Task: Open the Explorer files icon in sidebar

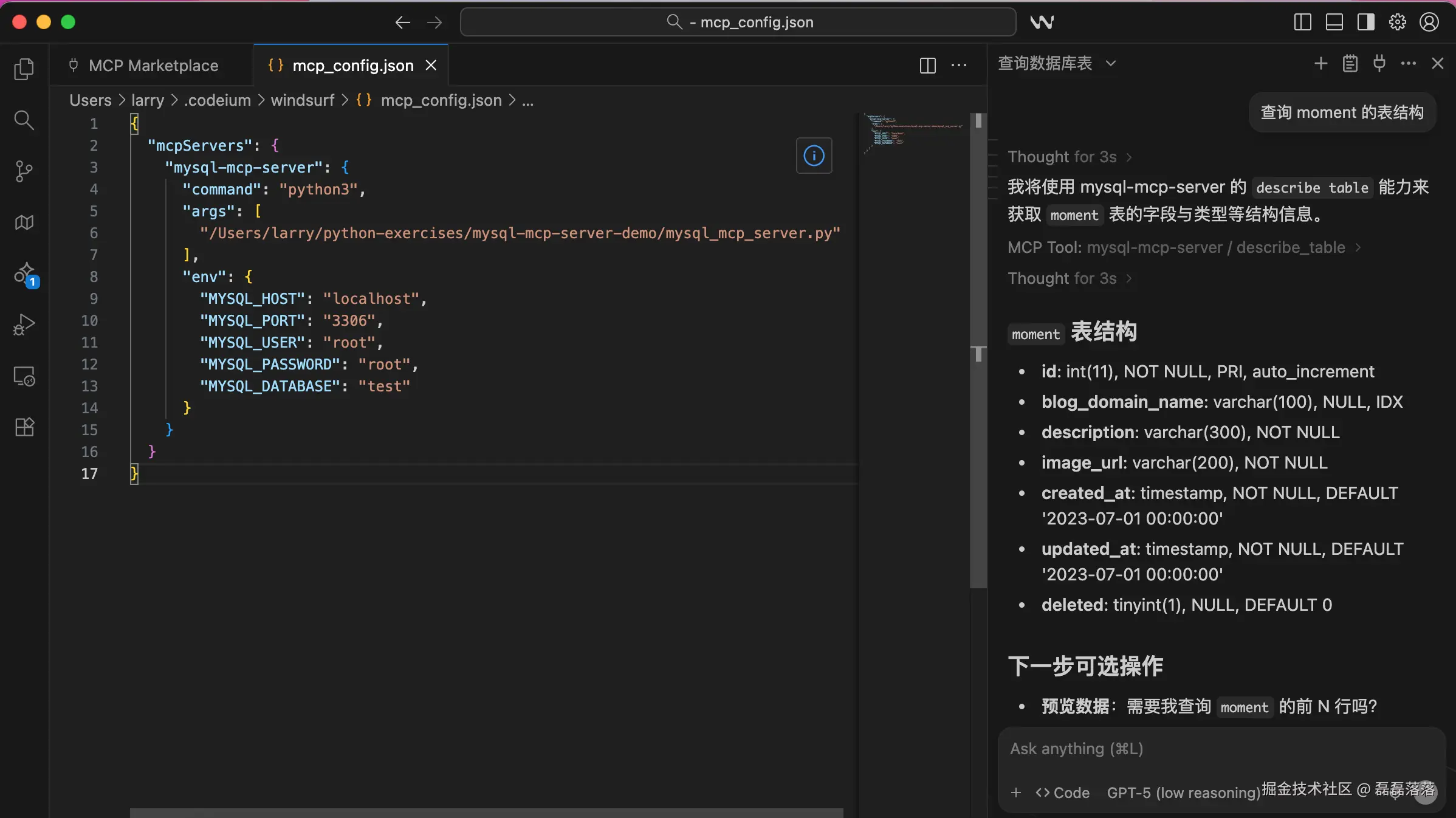Action: point(24,69)
